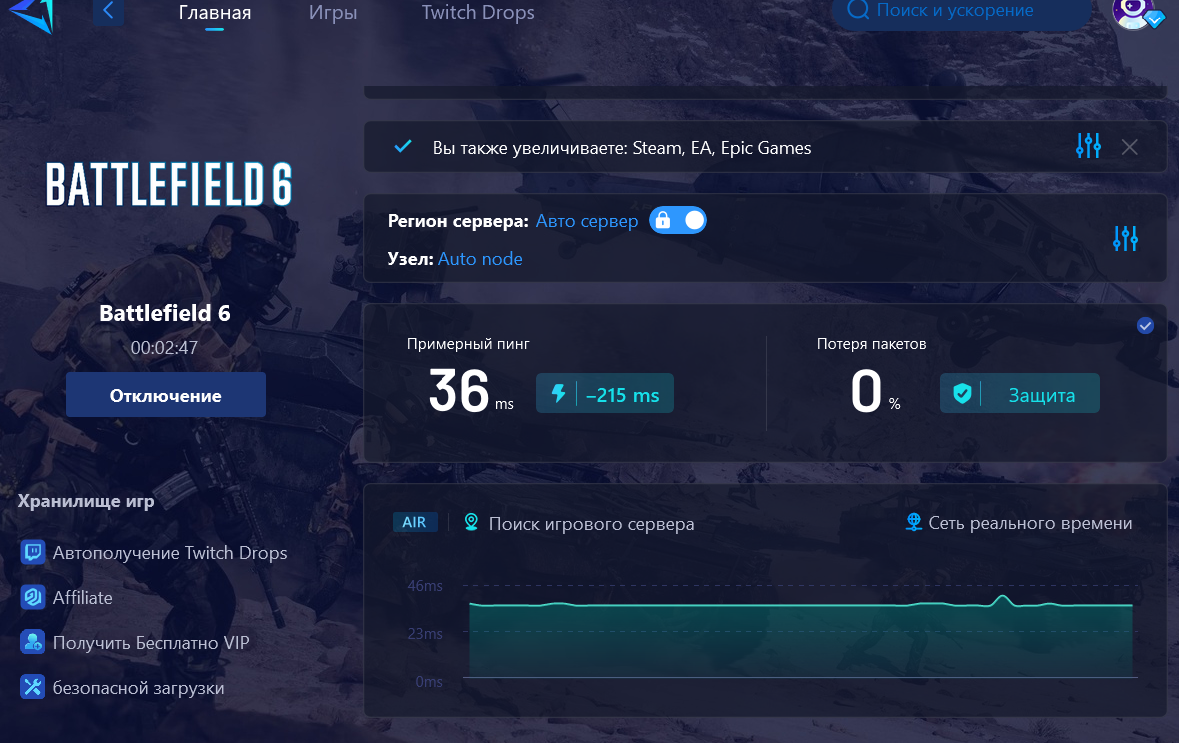The height and width of the screenshot is (743, 1179).
Task: Click the Примерный пинг label
Action: tap(468, 344)
